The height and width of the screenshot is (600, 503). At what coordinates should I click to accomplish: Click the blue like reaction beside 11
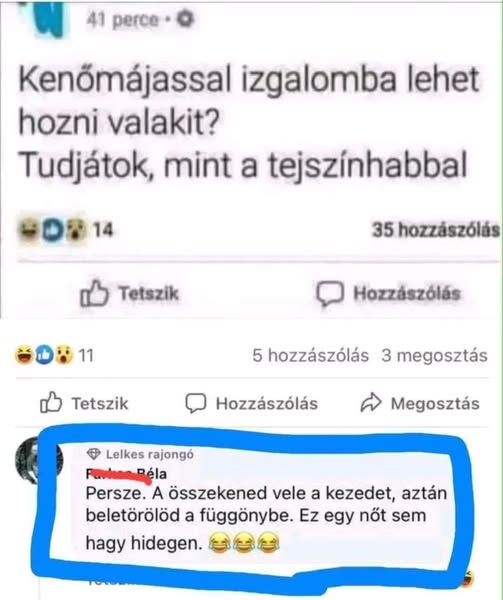pos(44,355)
